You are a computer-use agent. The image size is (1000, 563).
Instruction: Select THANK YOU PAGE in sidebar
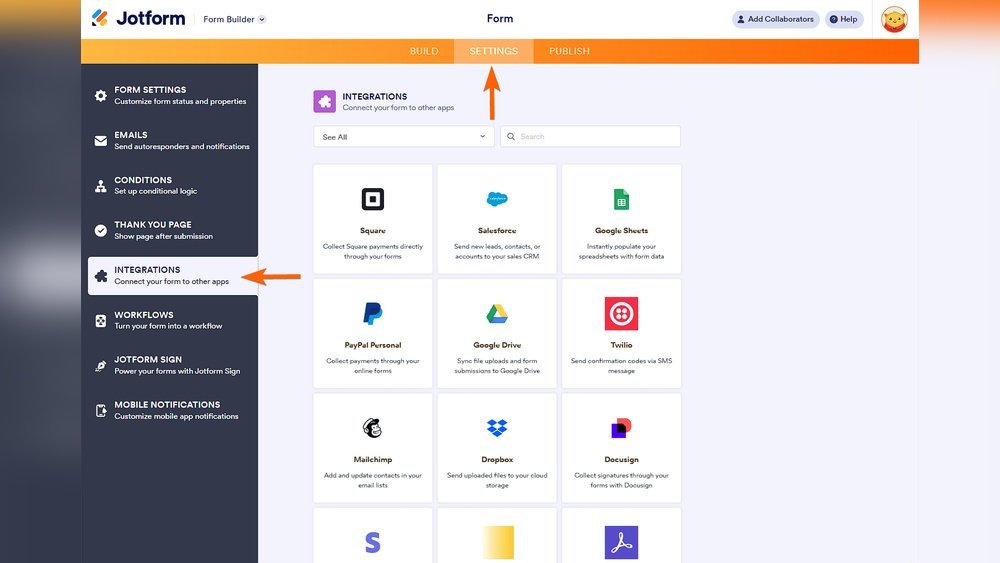click(x=172, y=230)
